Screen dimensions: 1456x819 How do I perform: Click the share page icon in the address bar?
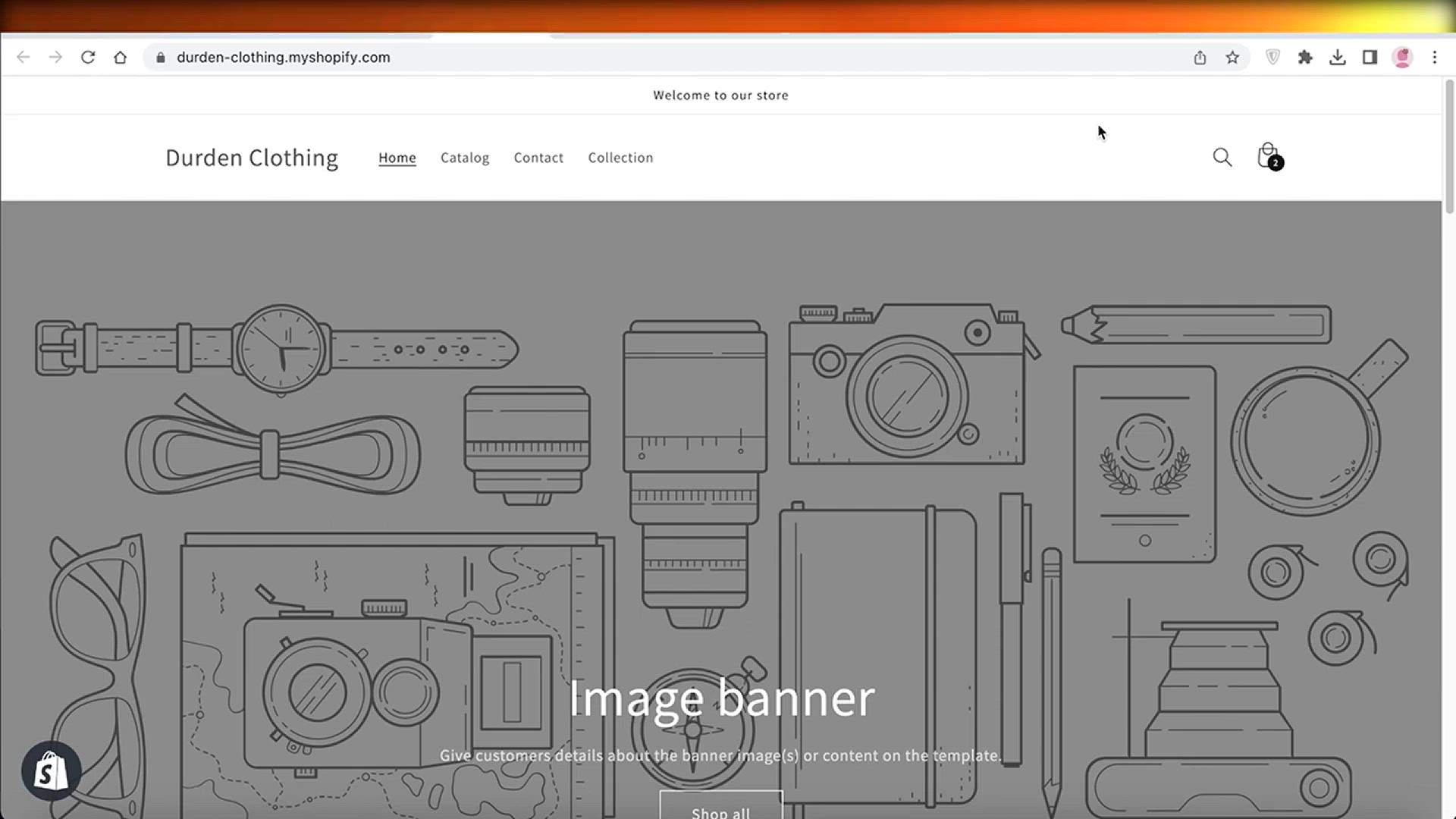[1200, 58]
